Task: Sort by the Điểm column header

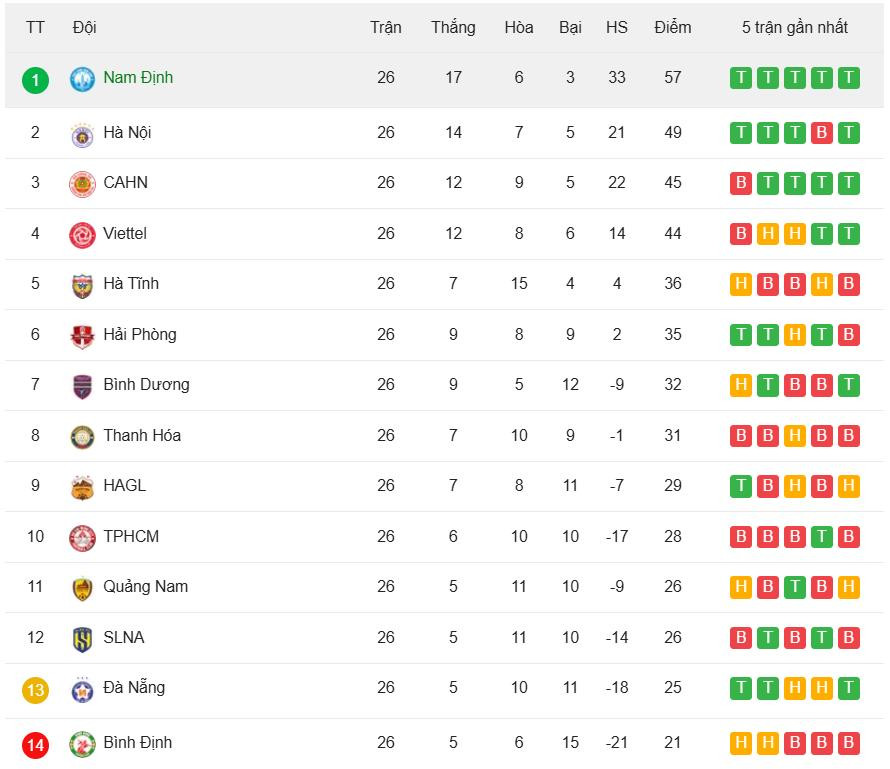Action: (672, 28)
